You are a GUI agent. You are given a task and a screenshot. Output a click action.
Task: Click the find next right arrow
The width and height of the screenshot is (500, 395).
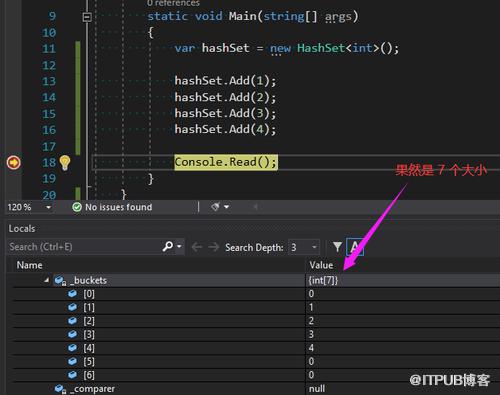click(214, 247)
